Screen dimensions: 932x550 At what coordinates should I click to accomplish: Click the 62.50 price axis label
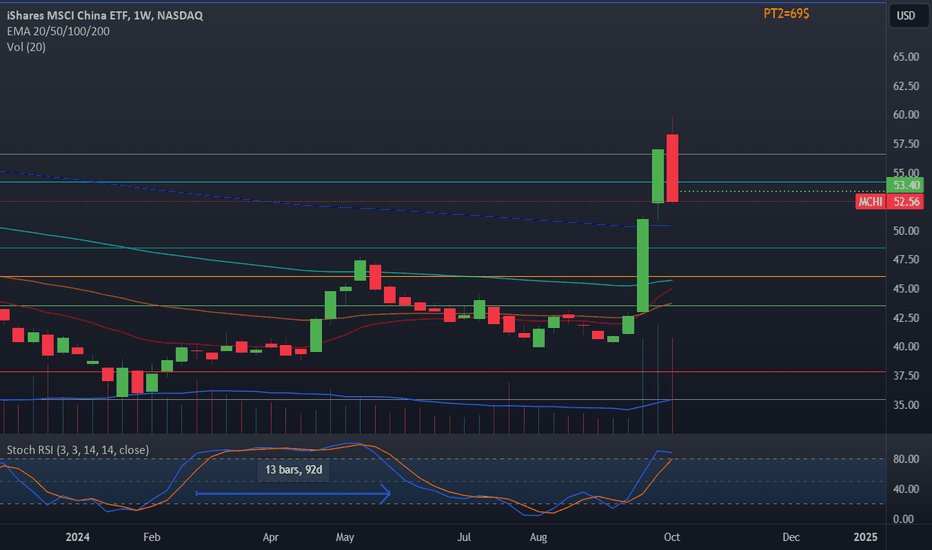tap(906, 86)
